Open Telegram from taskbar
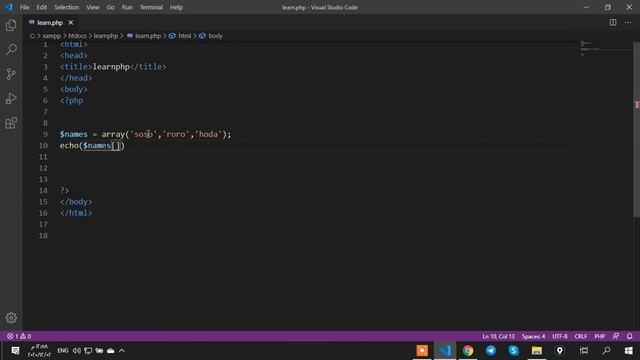Image resolution: width=640 pixels, height=360 pixels. 491,351
